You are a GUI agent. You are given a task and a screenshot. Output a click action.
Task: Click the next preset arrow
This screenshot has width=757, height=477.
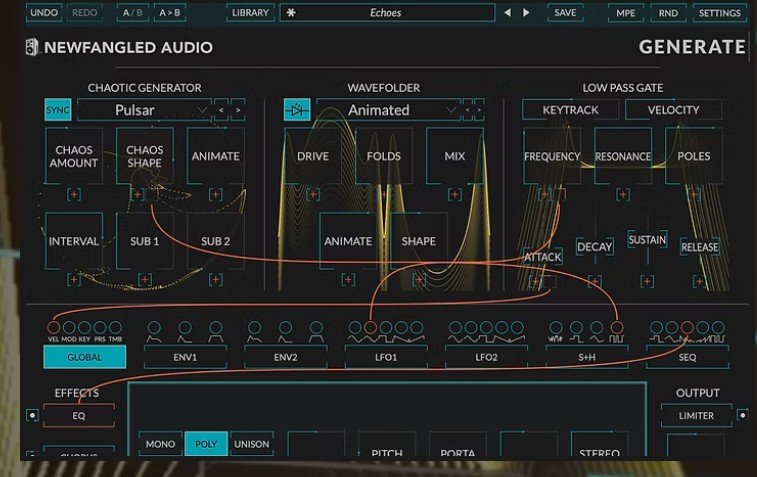(x=526, y=13)
